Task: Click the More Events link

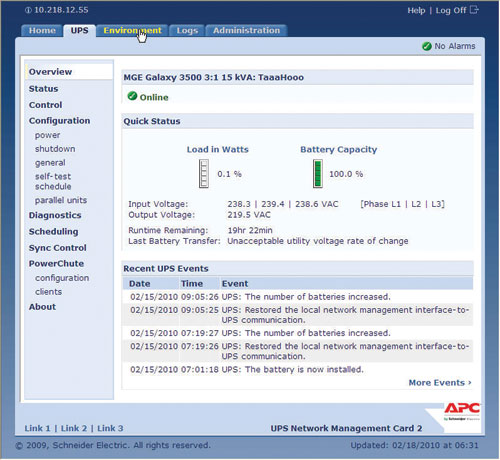Action: tap(440, 383)
